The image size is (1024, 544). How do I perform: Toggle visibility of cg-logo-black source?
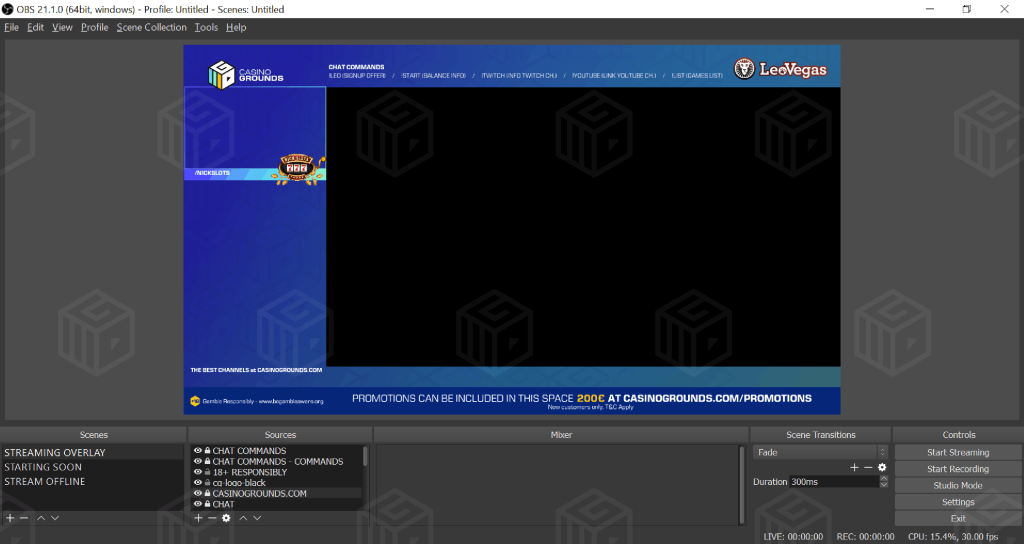[x=198, y=483]
